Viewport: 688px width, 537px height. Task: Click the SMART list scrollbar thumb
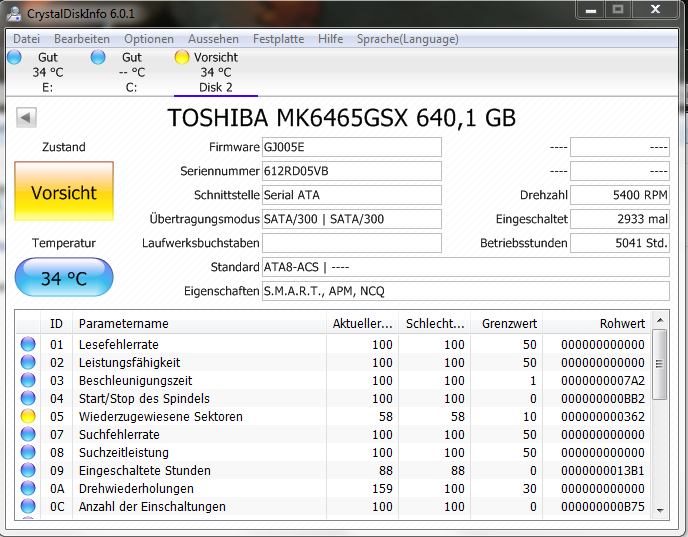click(659, 364)
